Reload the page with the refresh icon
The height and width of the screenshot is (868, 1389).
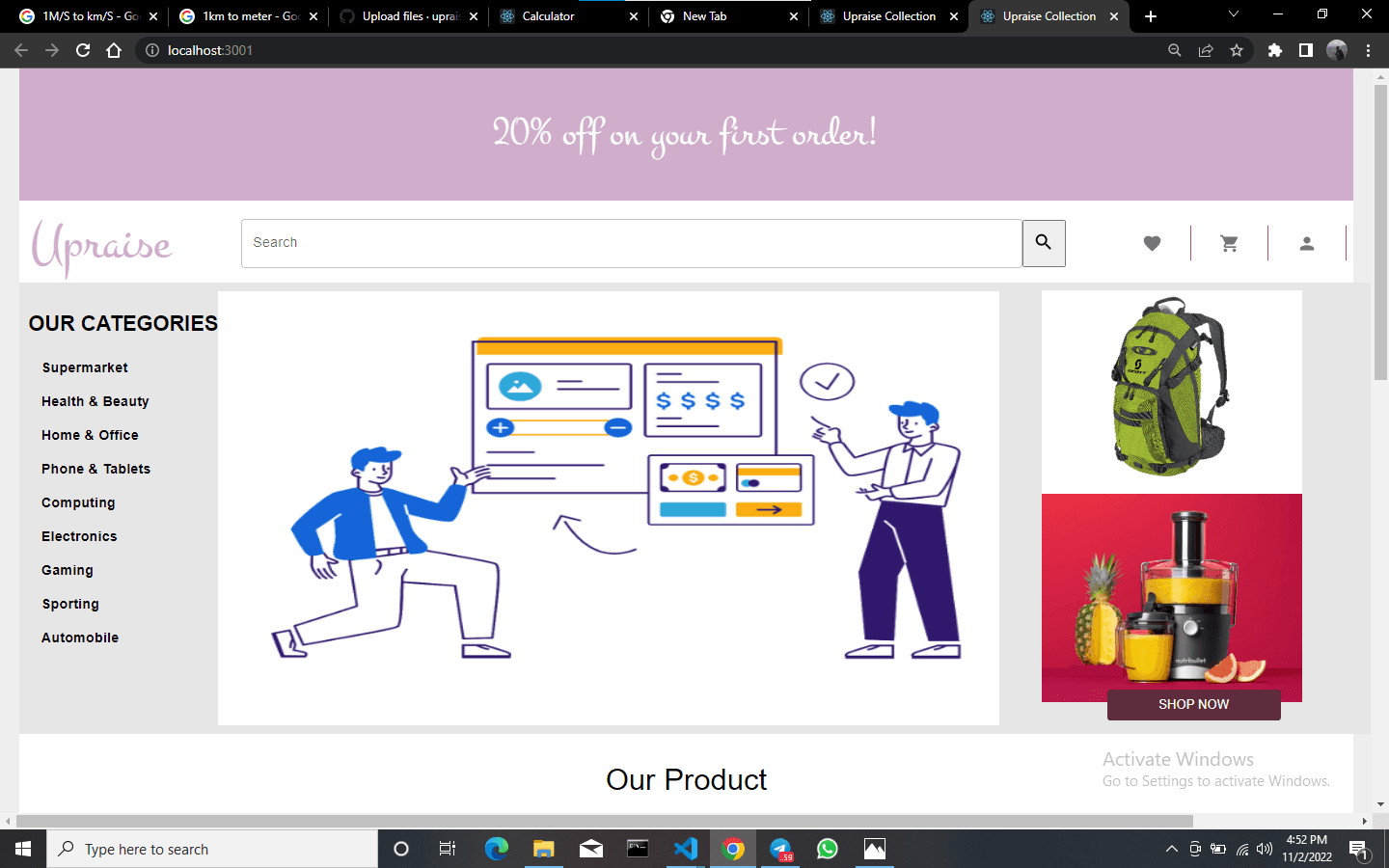(x=82, y=49)
